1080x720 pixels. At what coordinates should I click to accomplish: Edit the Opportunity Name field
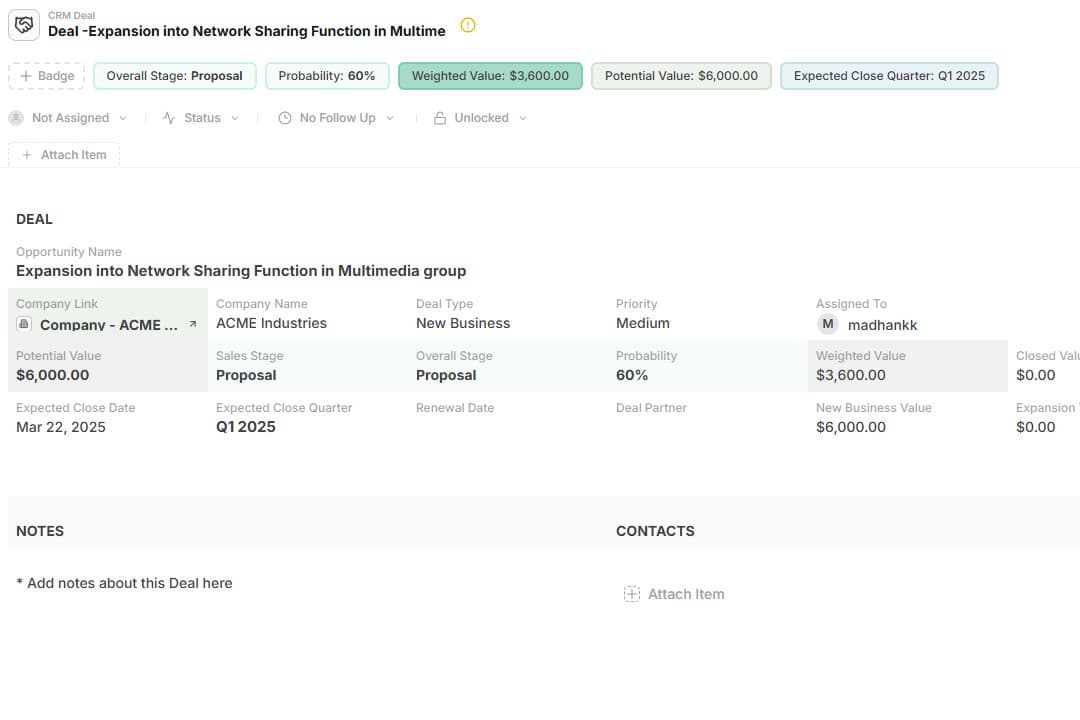click(x=241, y=271)
